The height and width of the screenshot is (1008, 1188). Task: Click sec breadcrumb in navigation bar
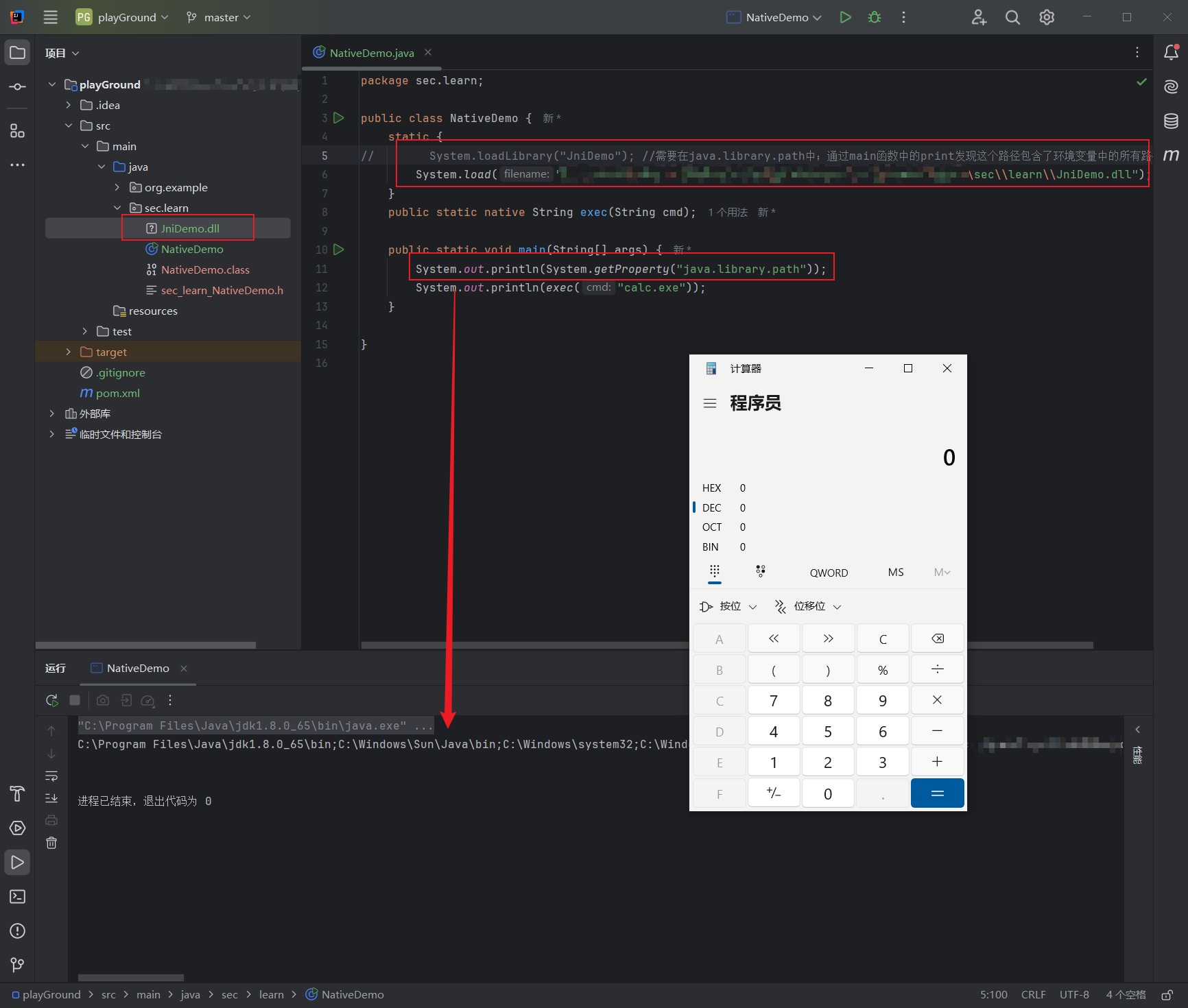pyautogui.click(x=229, y=994)
